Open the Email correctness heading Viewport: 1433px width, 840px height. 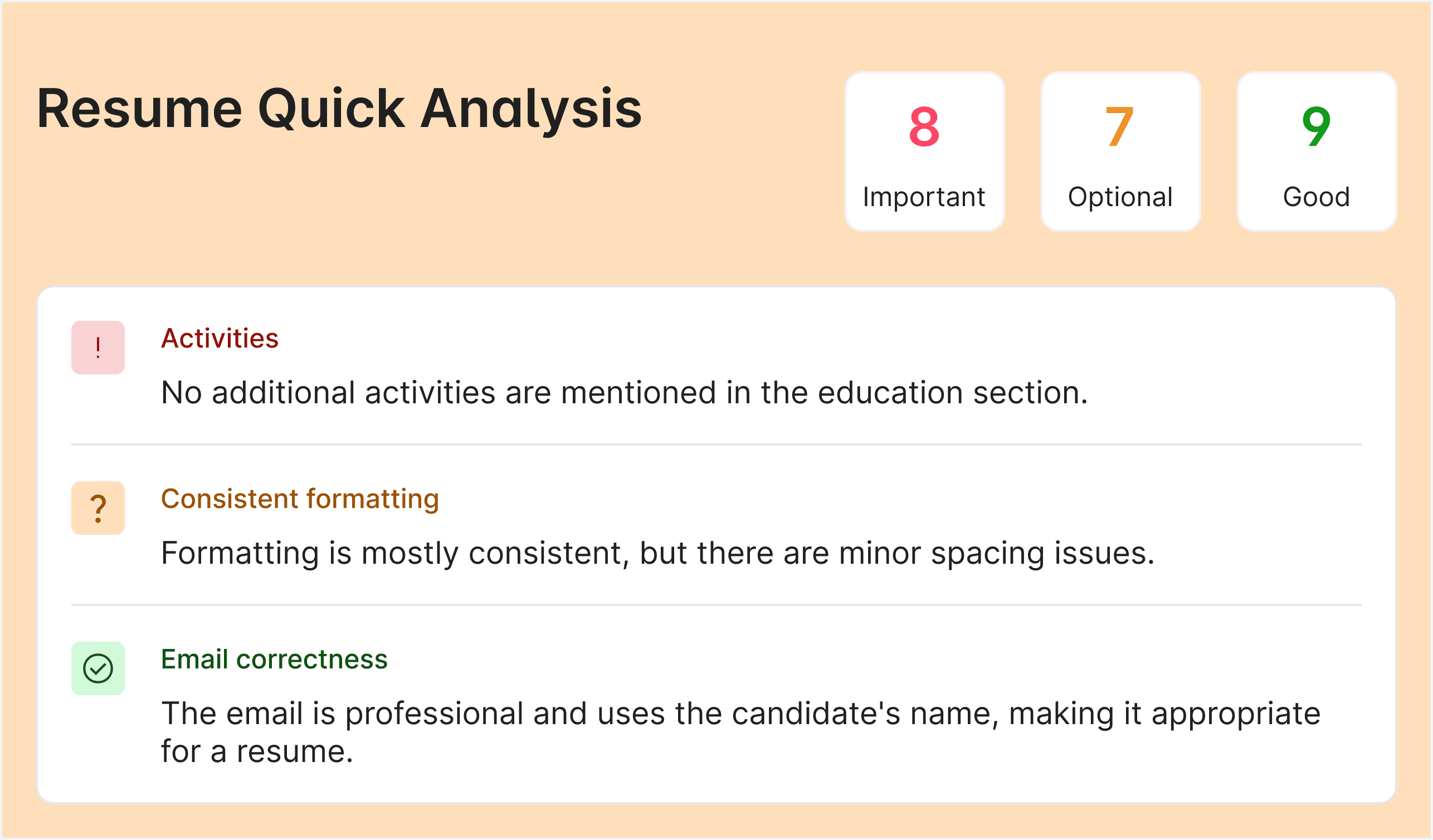(x=274, y=660)
